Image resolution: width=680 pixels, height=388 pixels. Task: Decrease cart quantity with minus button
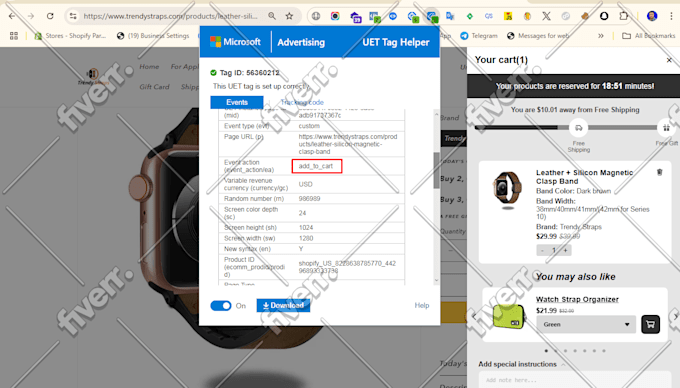point(542,250)
